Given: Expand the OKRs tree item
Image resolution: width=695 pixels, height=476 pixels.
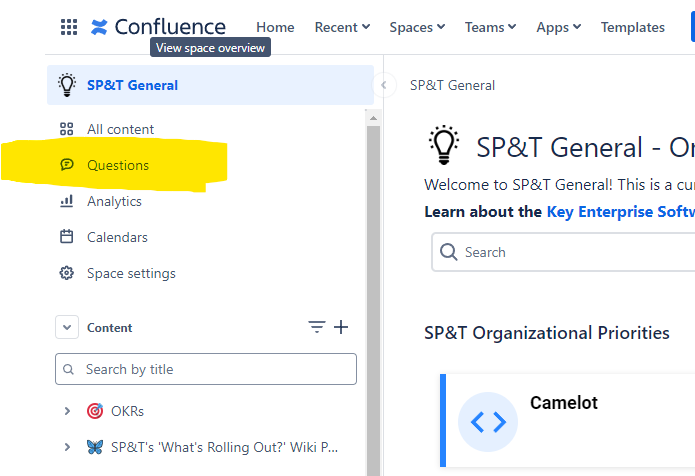Looking at the screenshot, I should pyautogui.click(x=67, y=411).
